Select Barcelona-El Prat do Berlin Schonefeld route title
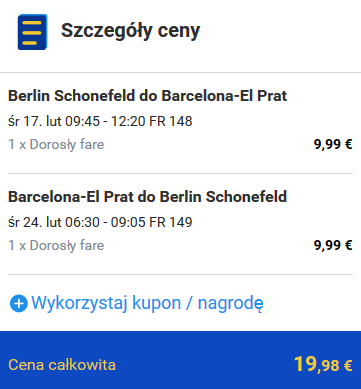Image resolution: width=361 pixels, height=389 pixels. [x=147, y=197]
